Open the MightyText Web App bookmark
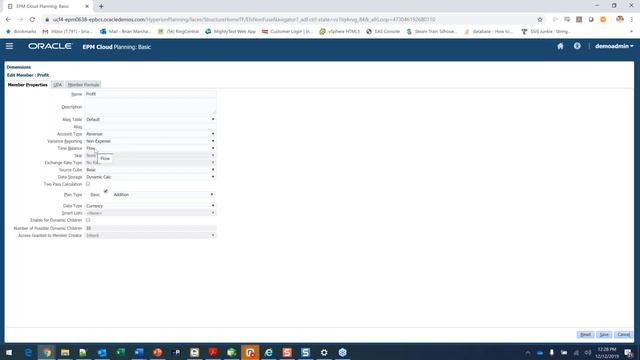The image size is (640, 360). 230,31
